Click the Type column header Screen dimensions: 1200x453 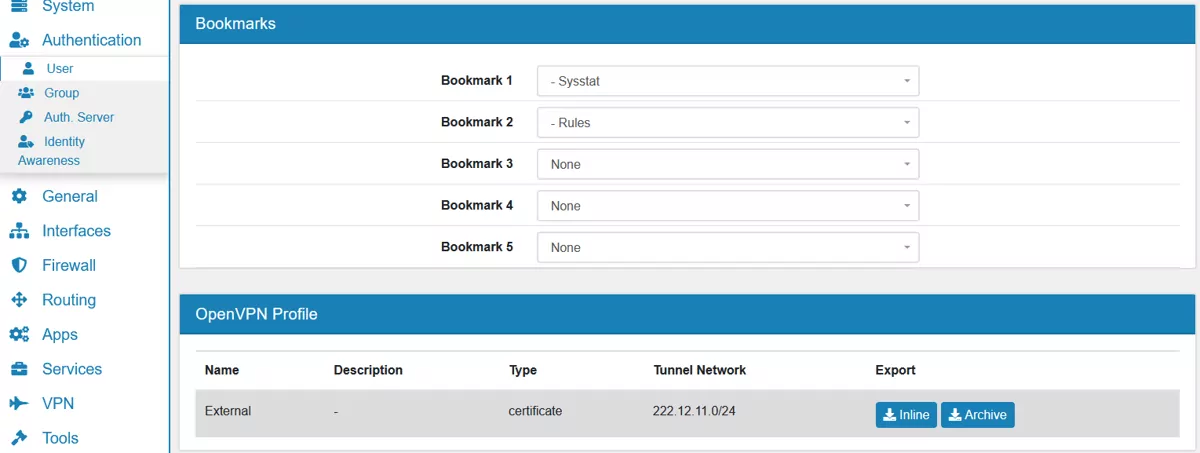pyautogui.click(x=523, y=370)
